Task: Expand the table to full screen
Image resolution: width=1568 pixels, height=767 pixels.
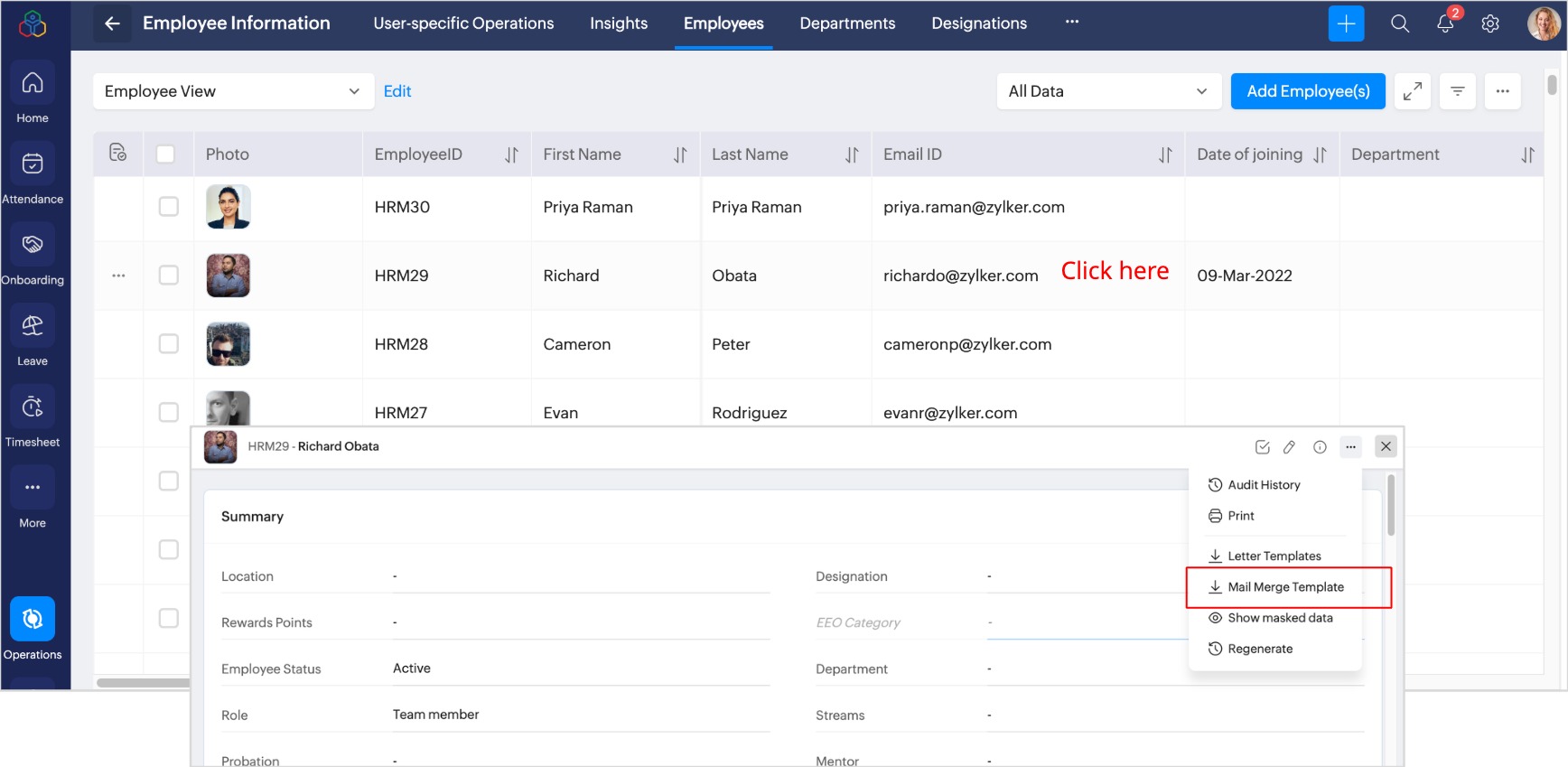Action: [x=1412, y=91]
